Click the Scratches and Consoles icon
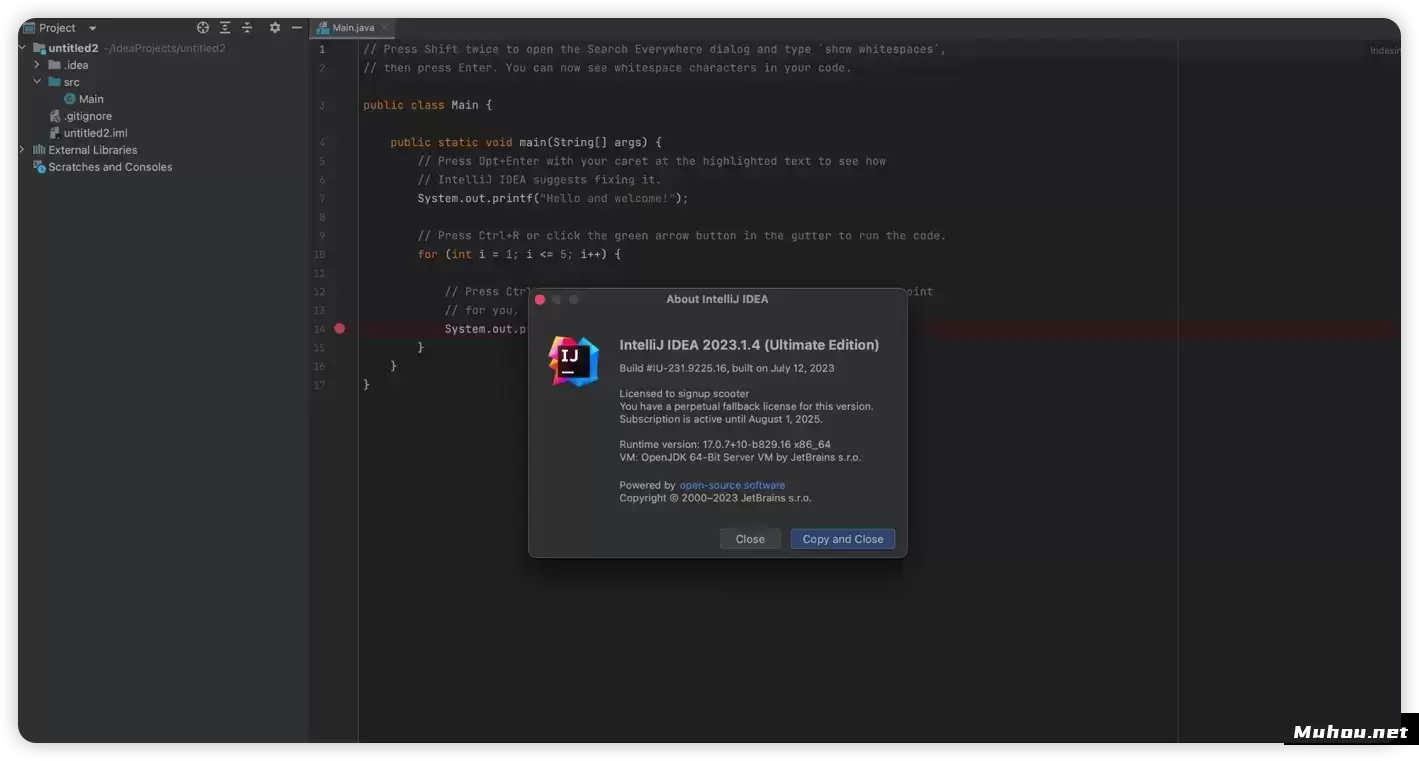The height and width of the screenshot is (761, 1419). [39, 167]
